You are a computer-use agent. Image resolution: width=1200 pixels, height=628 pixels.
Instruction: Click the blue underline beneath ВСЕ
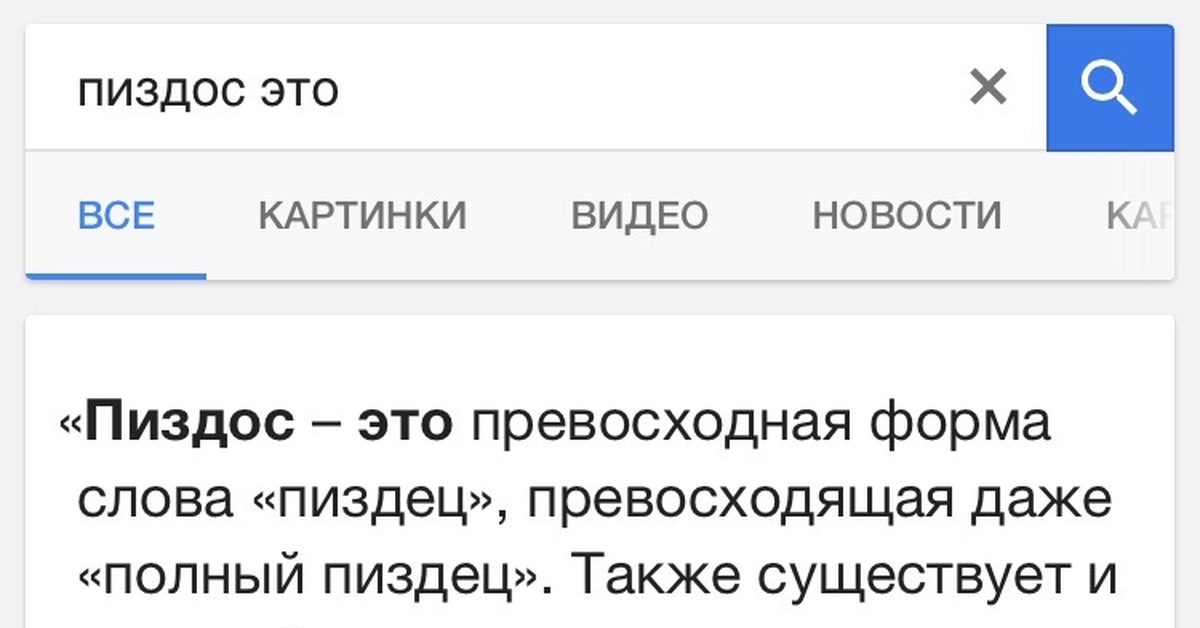(x=116, y=276)
